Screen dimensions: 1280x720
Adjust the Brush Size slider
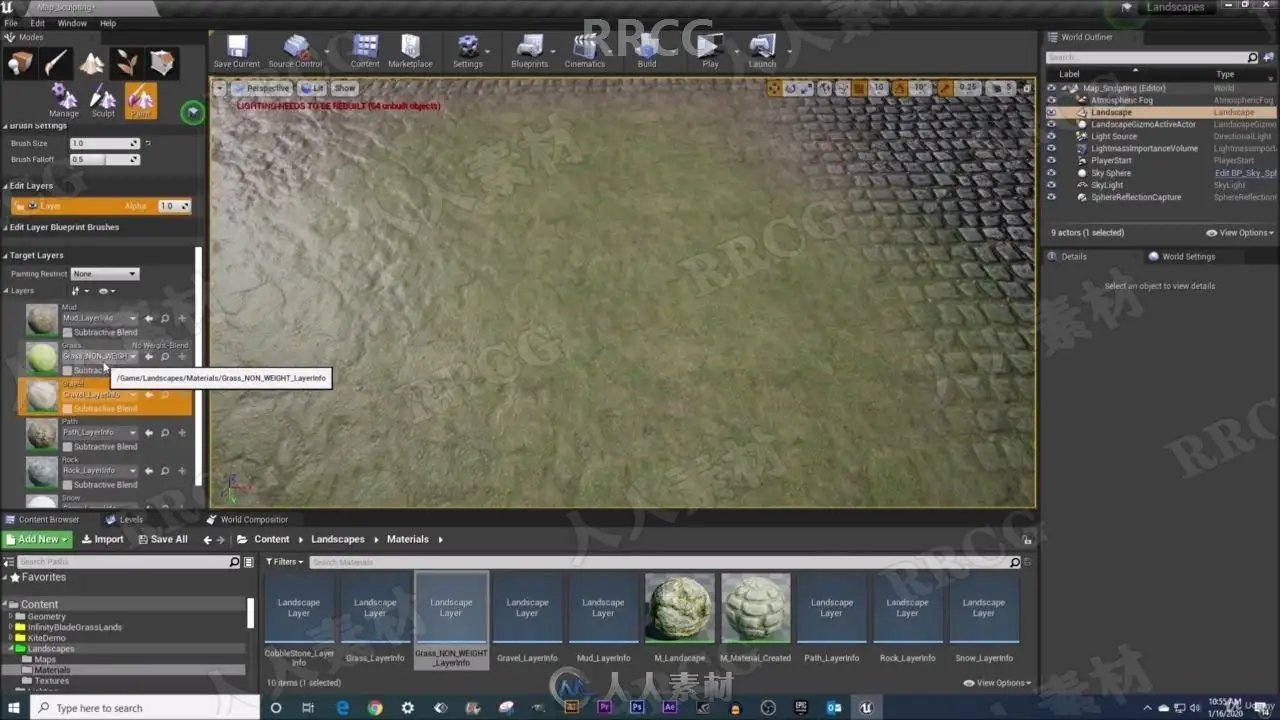point(104,144)
